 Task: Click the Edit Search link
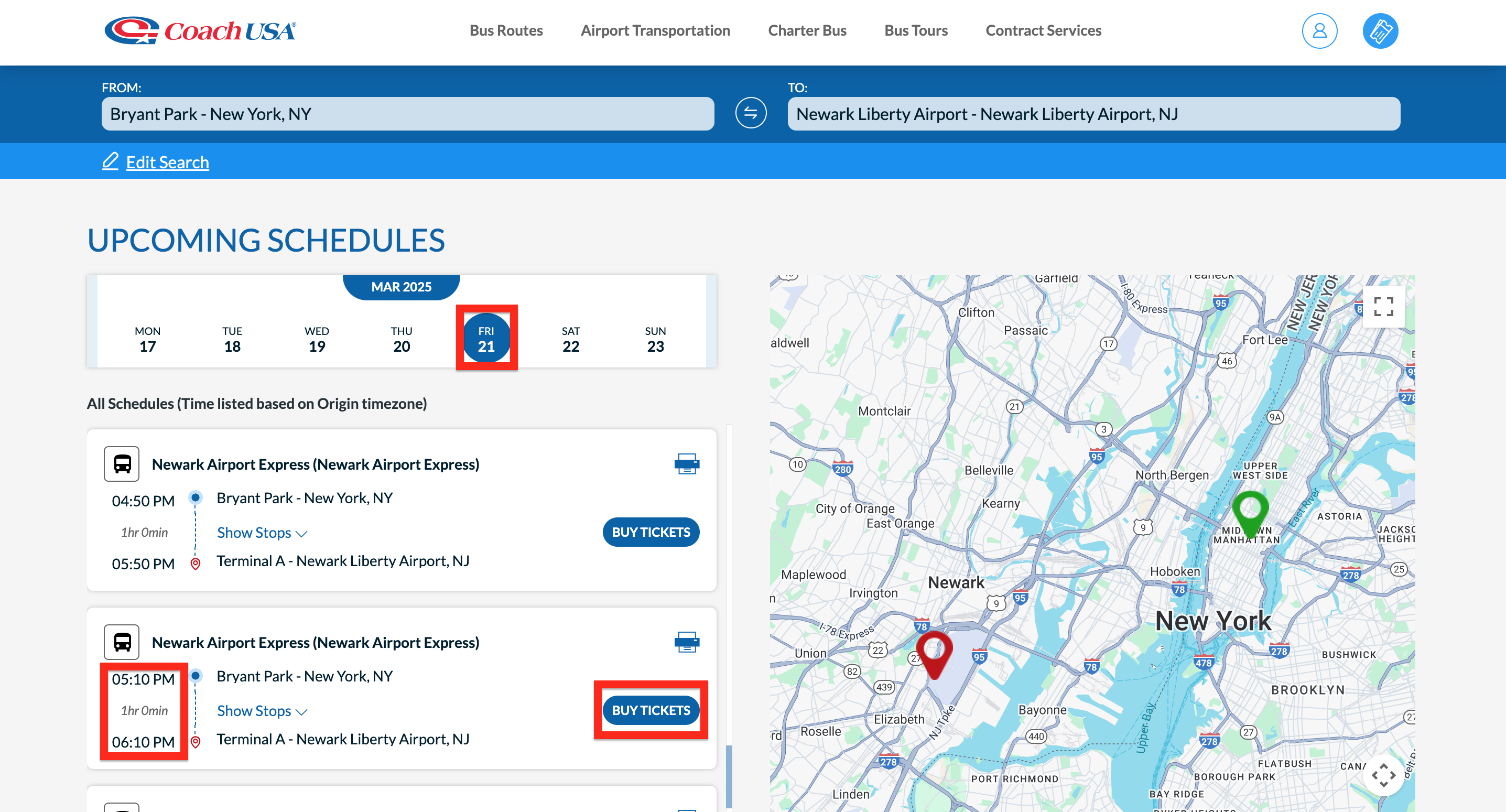(x=167, y=161)
